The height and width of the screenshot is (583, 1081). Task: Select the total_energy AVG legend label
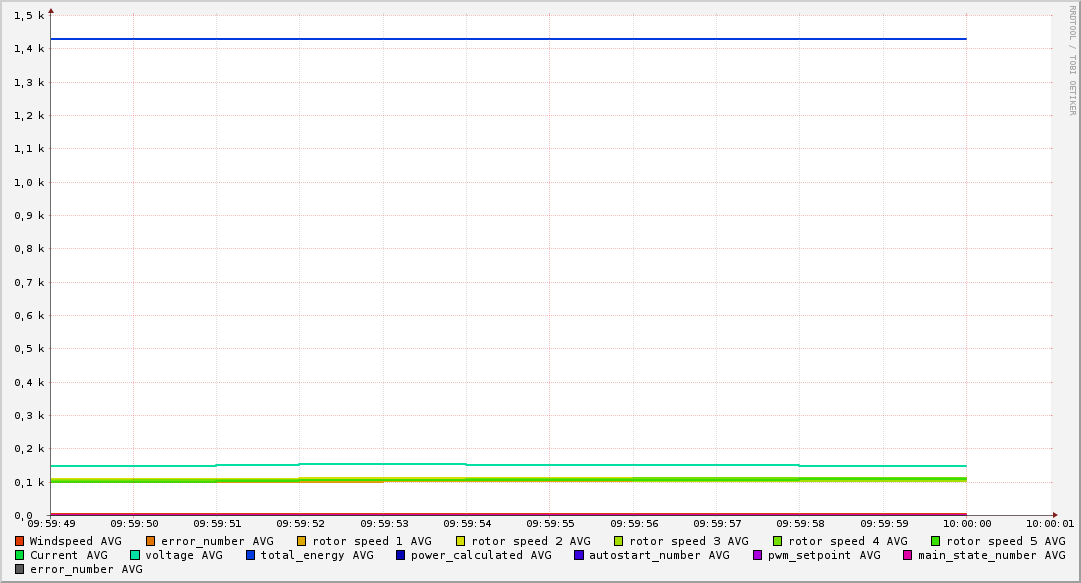click(316, 555)
